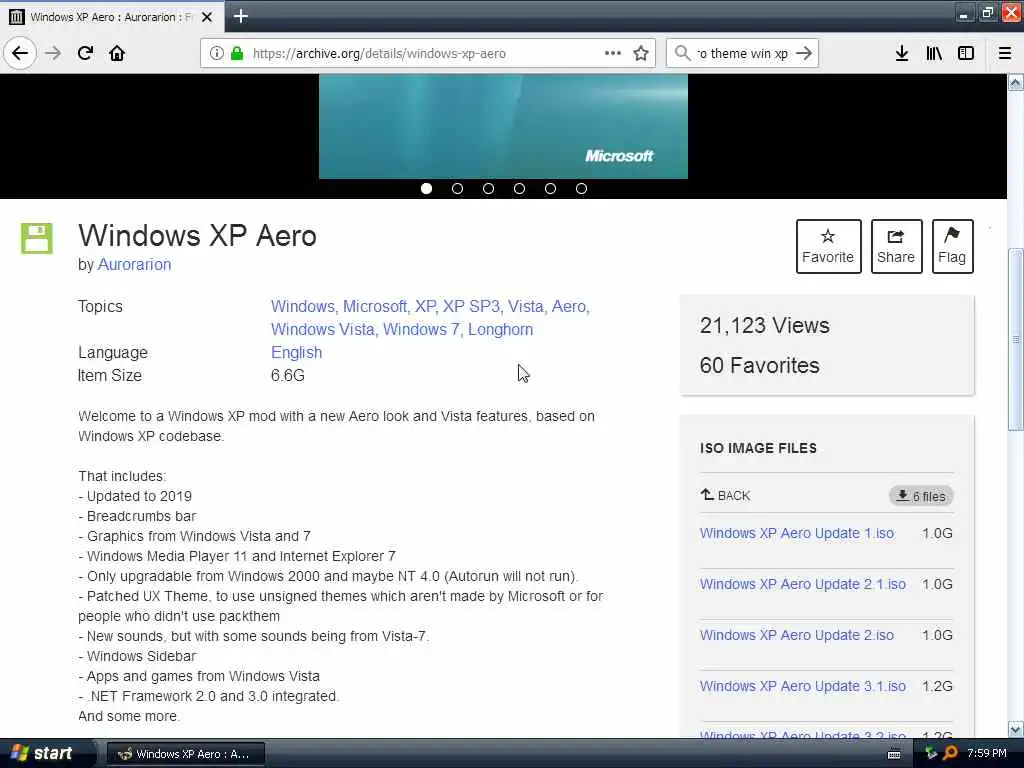Open the Aurorarion author link

[135, 264]
